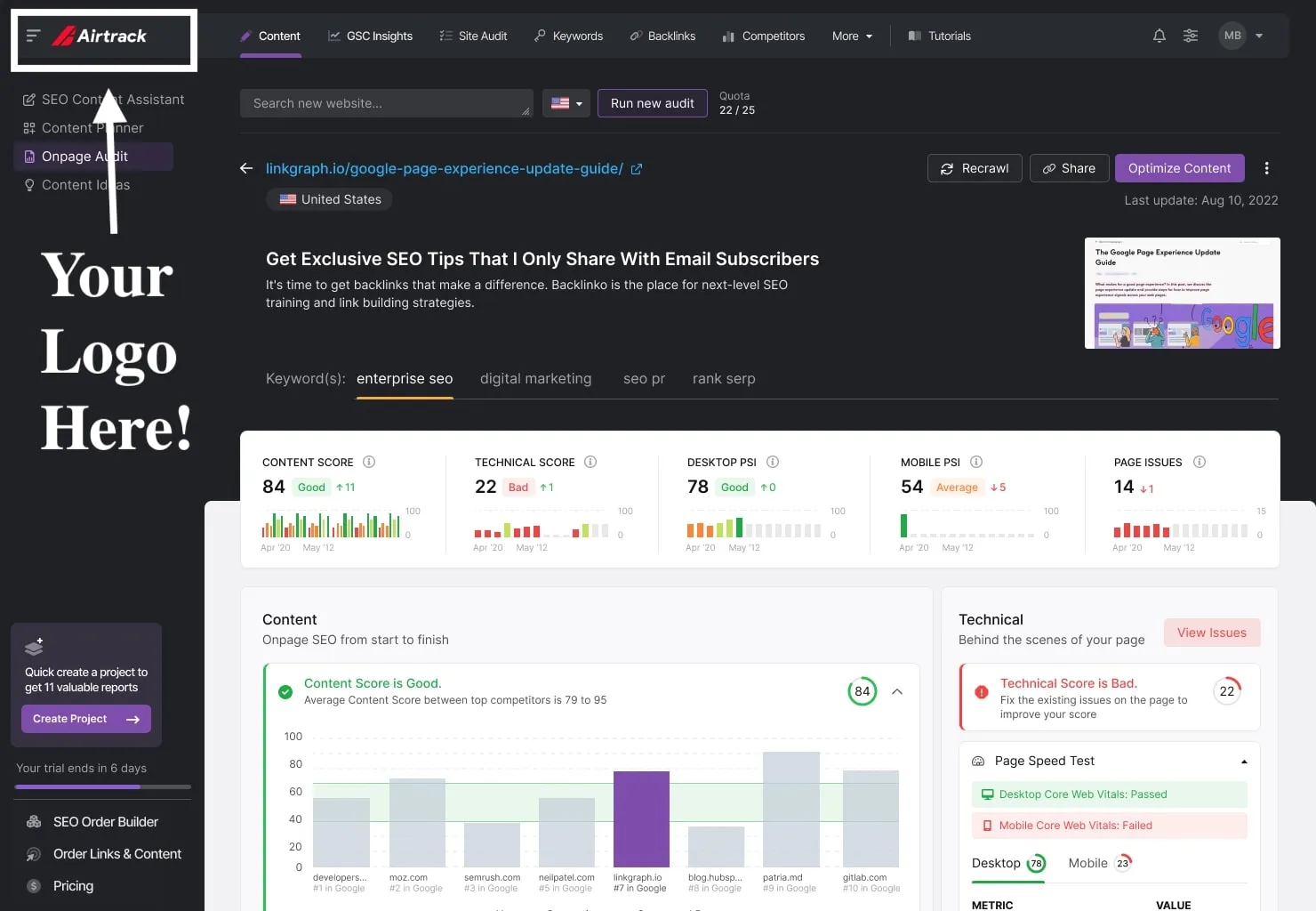Click the trial progress bar in the sidebar

102,786
